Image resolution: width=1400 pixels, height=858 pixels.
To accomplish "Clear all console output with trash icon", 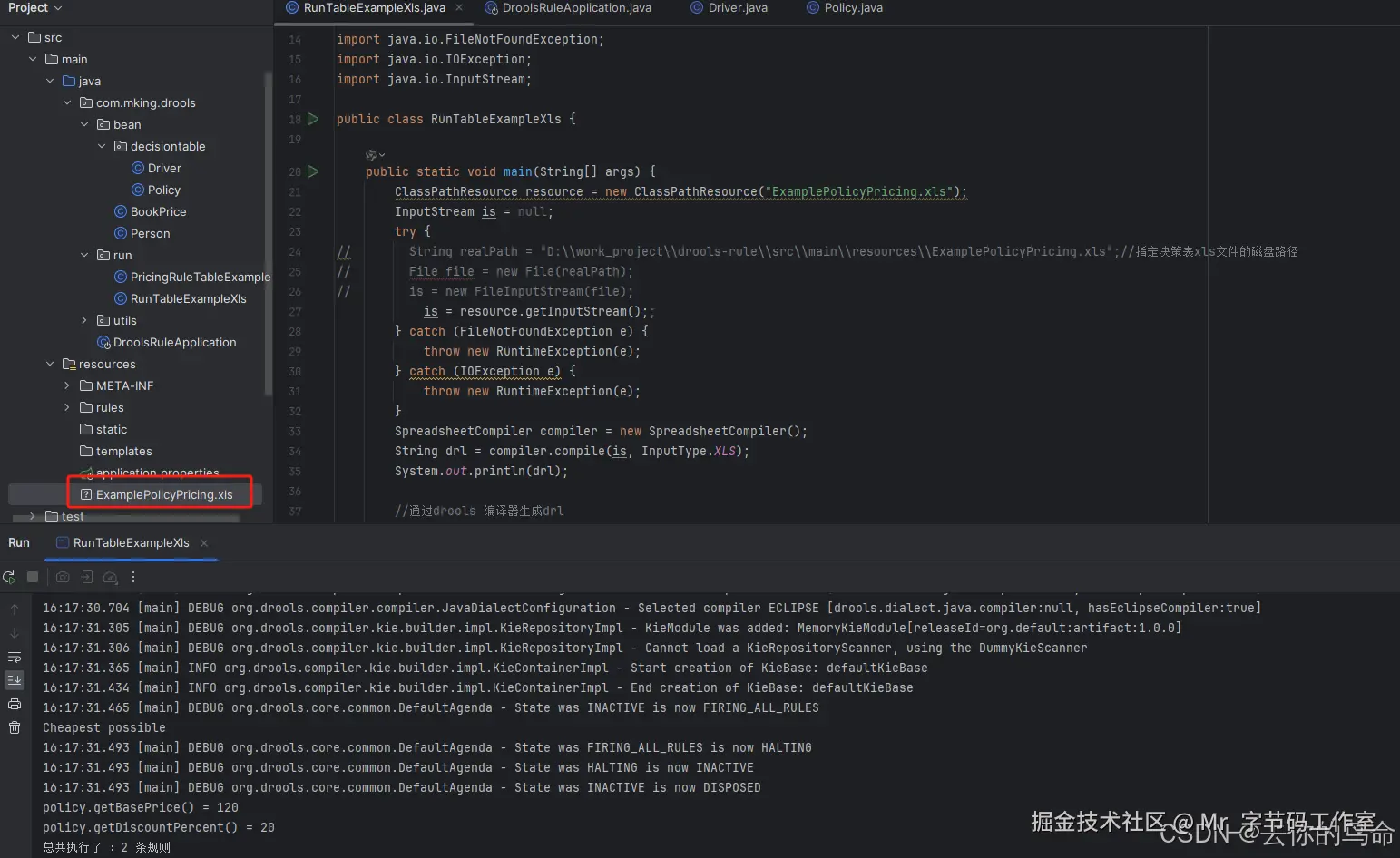I will pyautogui.click(x=15, y=727).
